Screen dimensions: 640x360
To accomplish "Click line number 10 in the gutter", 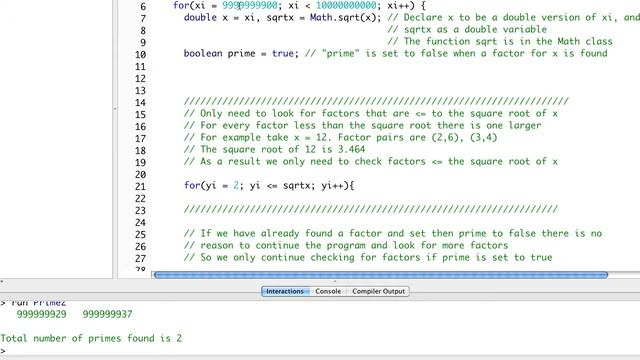I will click(x=140, y=55).
